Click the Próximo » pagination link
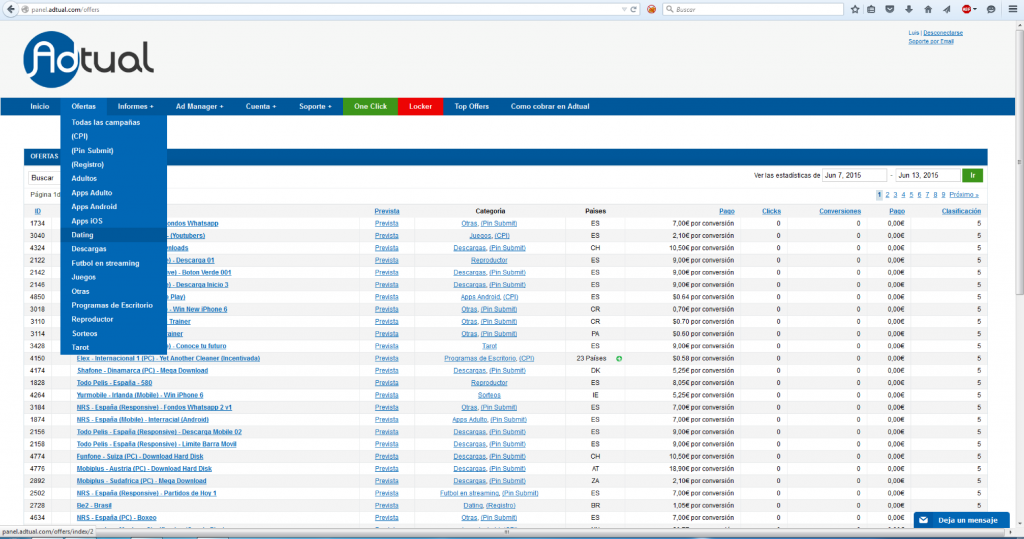The height and width of the screenshot is (539, 1024). point(963,195)
